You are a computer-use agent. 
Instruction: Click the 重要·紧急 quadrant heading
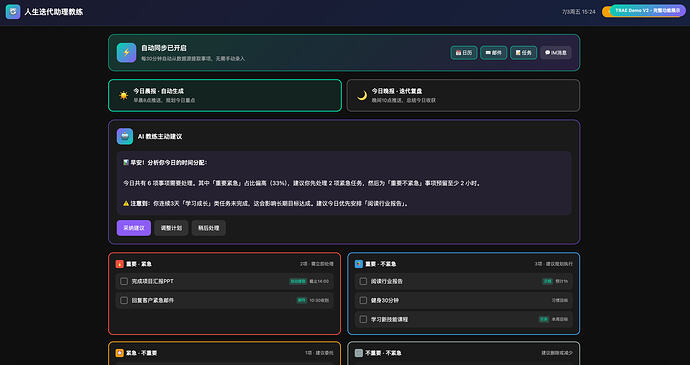pyautogui.click(x=139, y=264)
